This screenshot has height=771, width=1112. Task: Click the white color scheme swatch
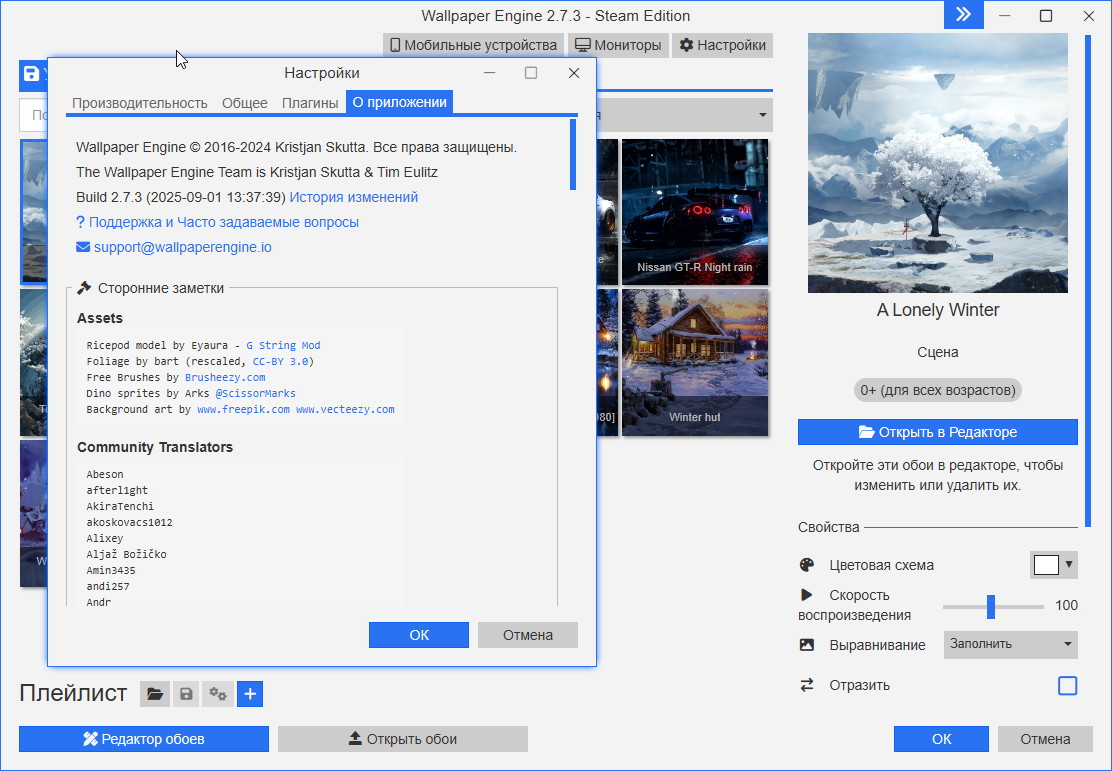tap(1046, 565)
